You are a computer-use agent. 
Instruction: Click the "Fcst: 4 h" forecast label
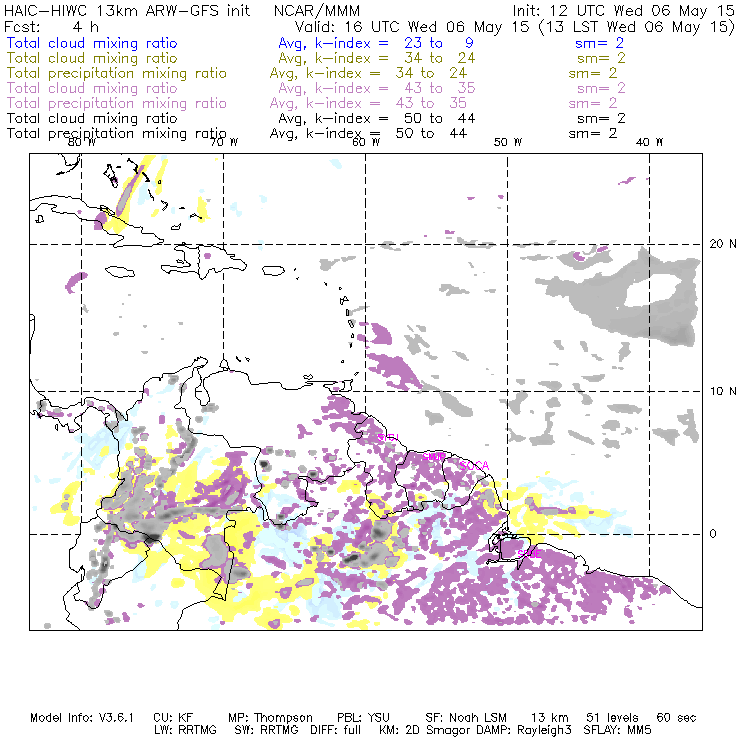pos(51,27)
